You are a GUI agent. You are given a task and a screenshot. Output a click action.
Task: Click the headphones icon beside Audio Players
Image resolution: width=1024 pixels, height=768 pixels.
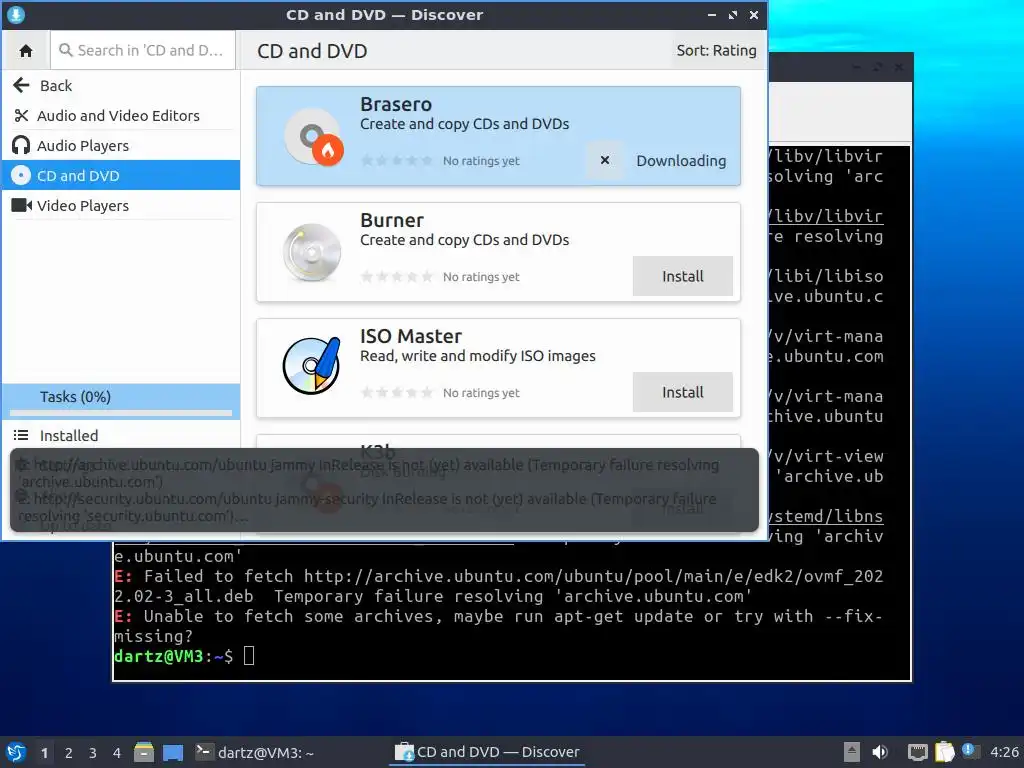(x=21, y=146)
